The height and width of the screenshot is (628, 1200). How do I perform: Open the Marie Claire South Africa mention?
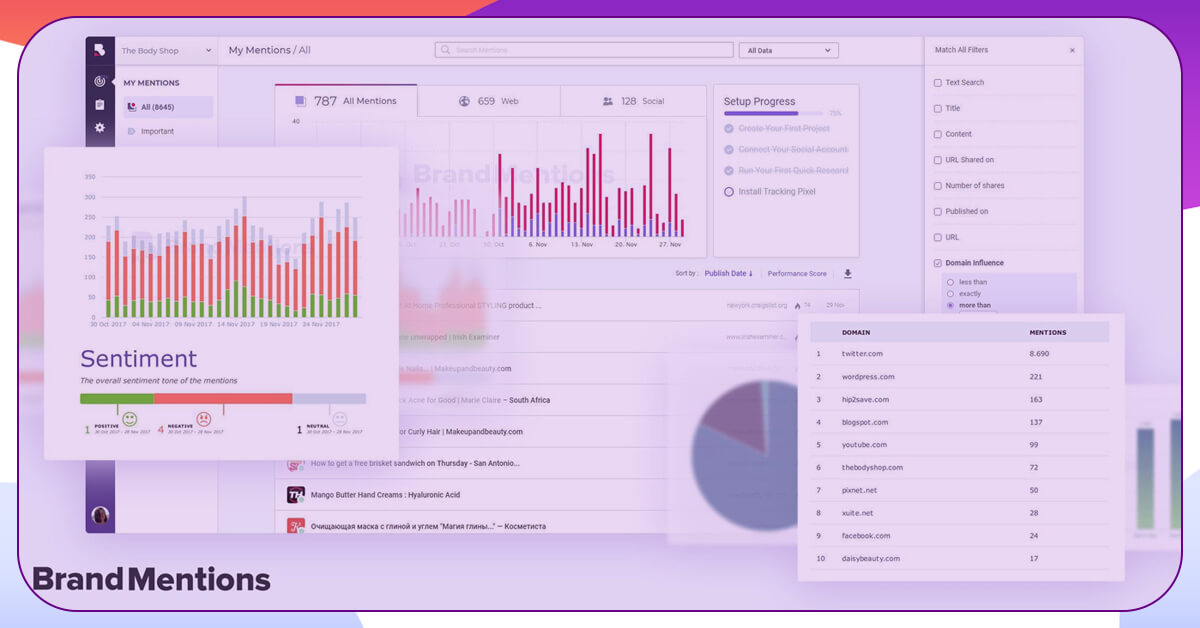click(x=474, y=401)
